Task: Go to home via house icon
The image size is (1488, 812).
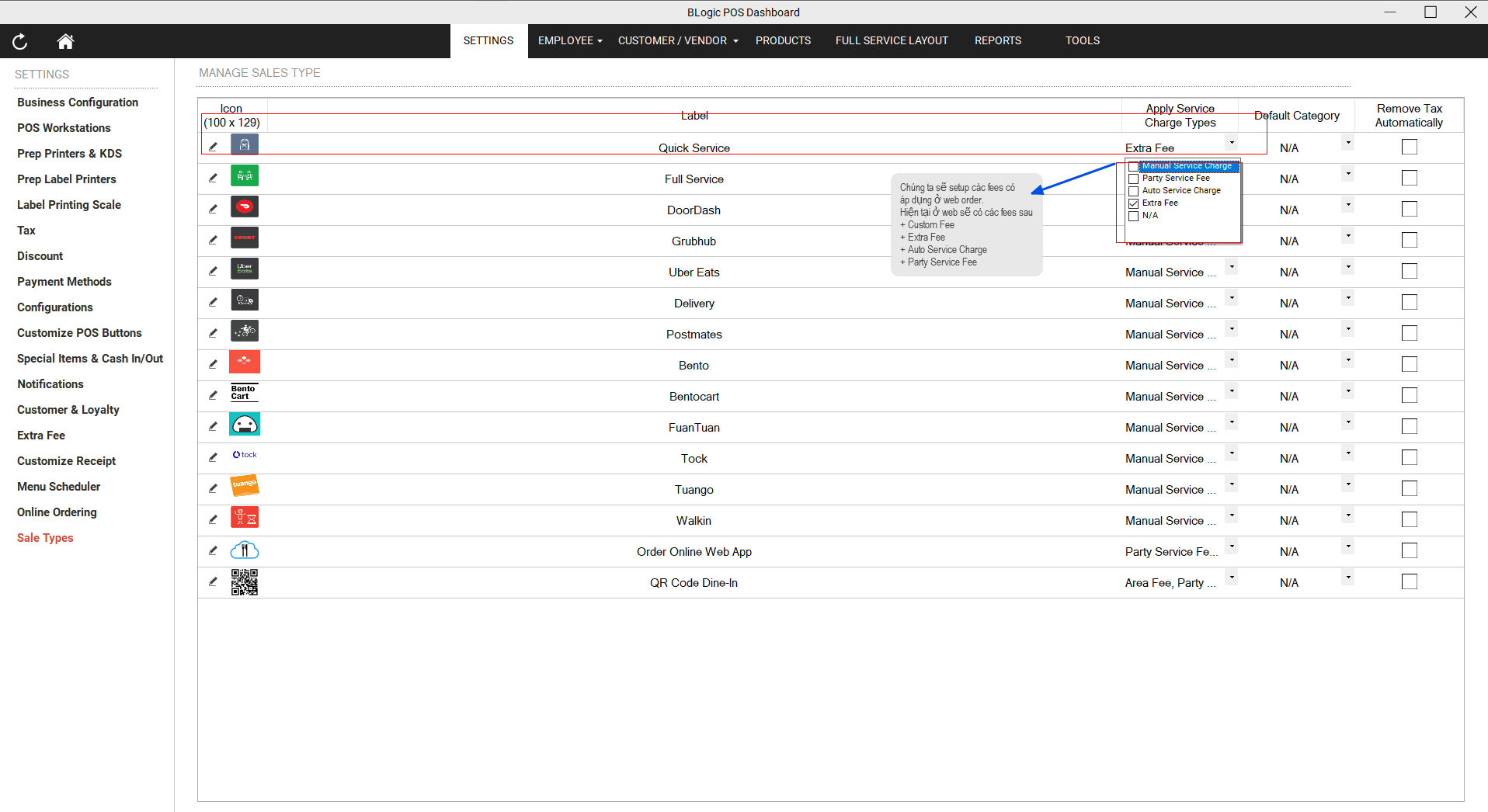Action: (x=65, y=42)
